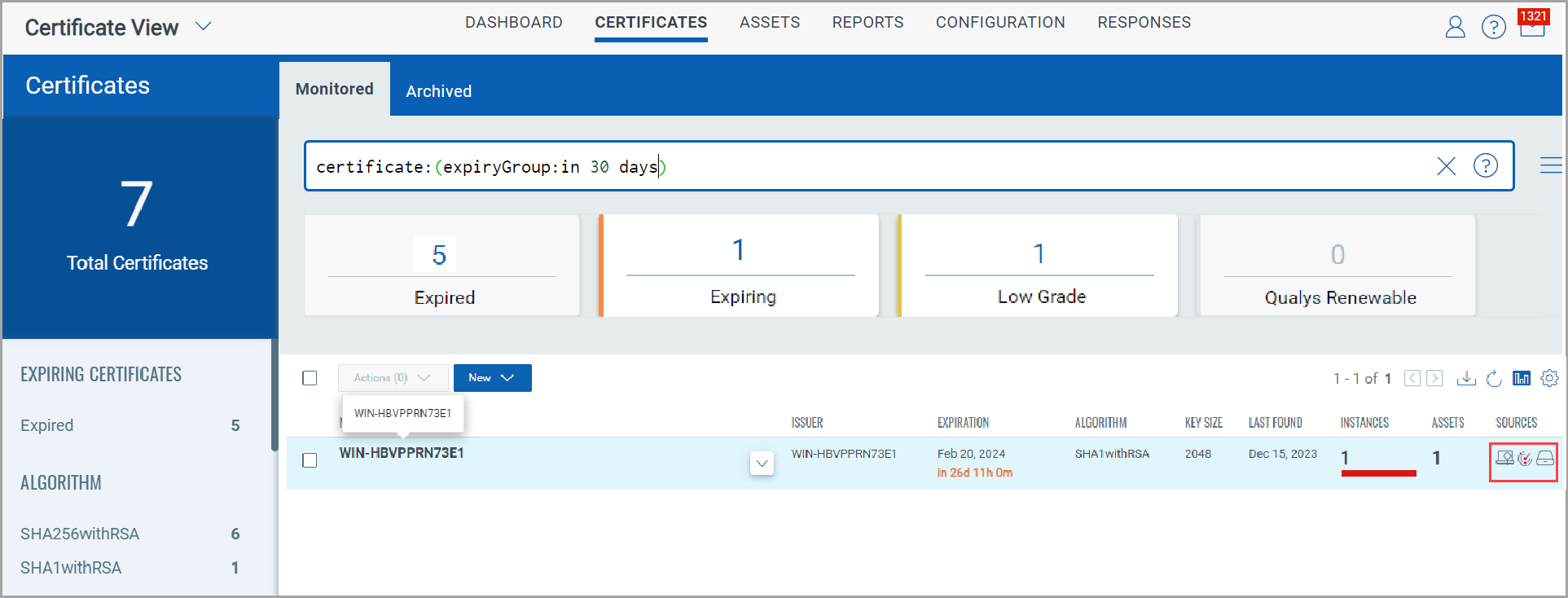Click the Expiring certificates card
Image resolution: width=1568 pixels, height=598 pixels.
coord(740,266)
